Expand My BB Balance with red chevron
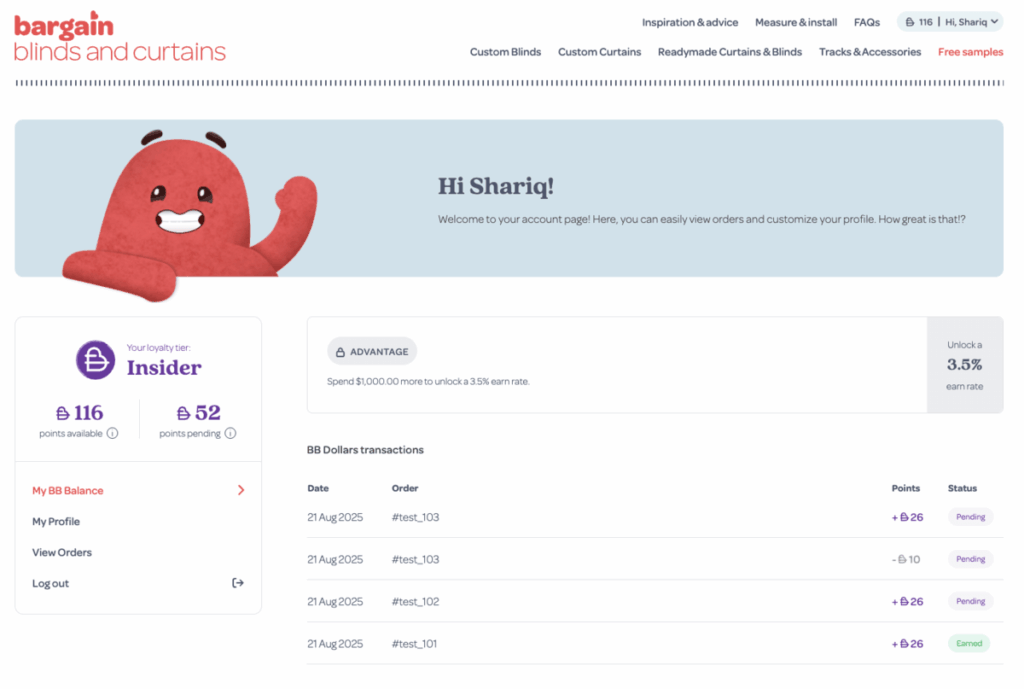The image size is (1024, 689). (x=241, y=490)
